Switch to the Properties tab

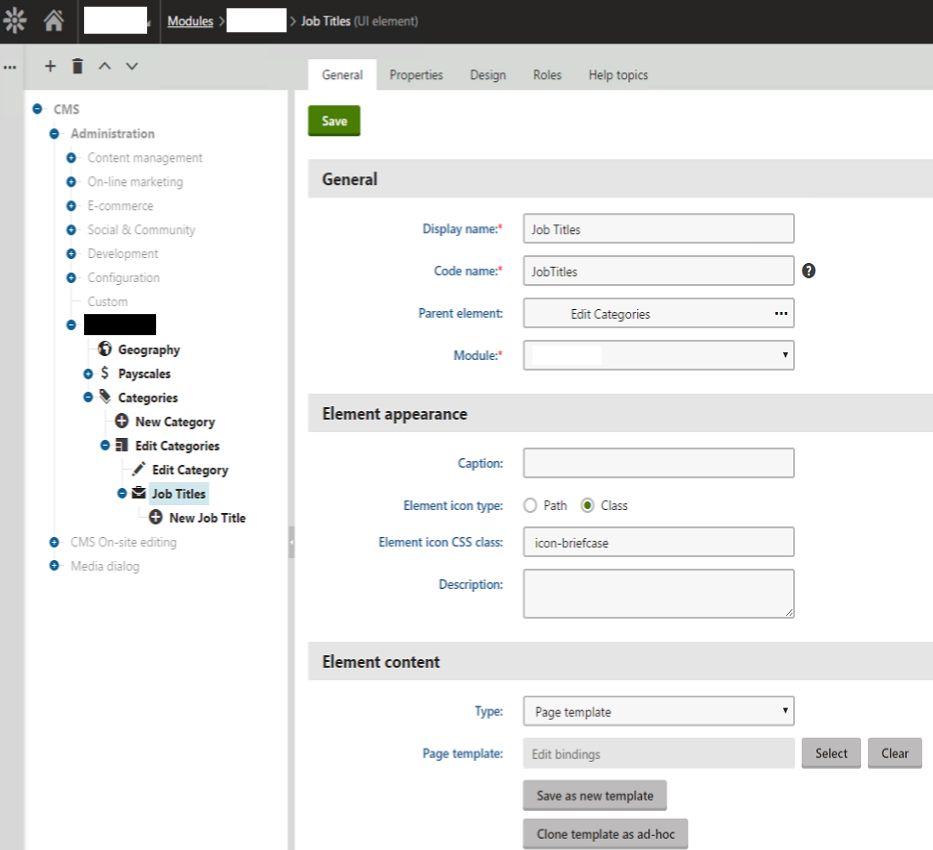click(x=416, y=75)
